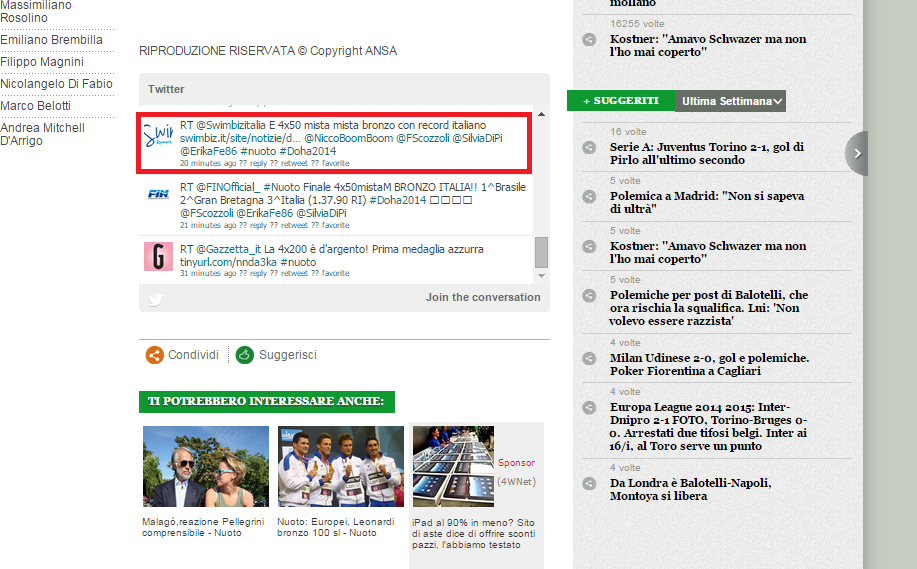Click retweet under the 21 minutes ago tweet
The image size is (917, 569).
click(294, 225)
